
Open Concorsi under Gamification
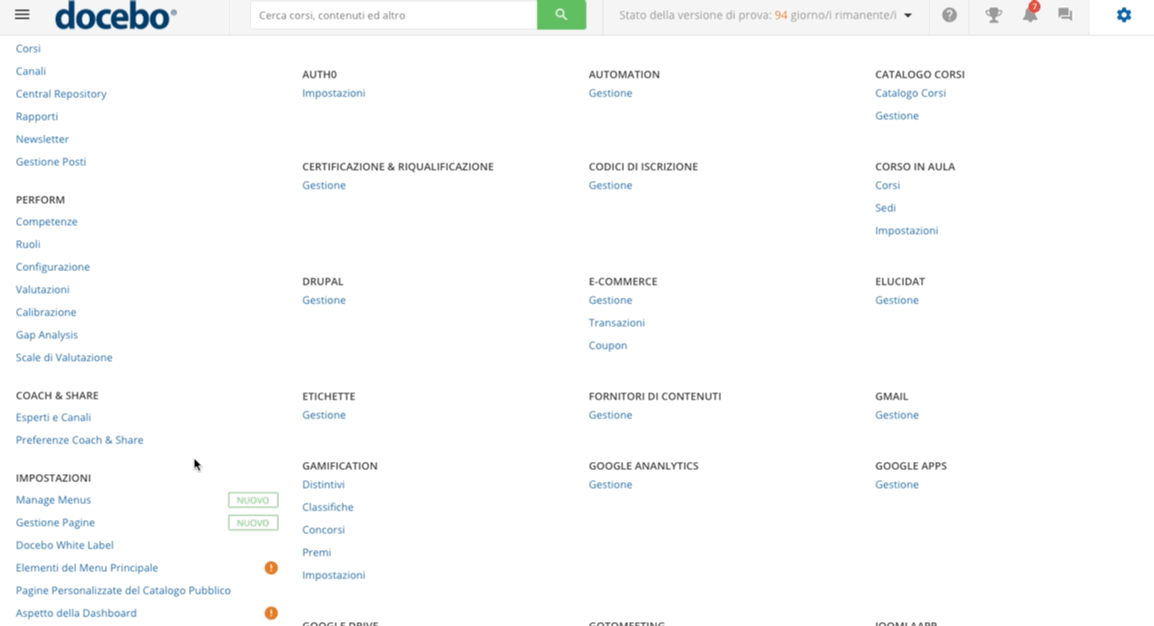(x=323, y=530)
